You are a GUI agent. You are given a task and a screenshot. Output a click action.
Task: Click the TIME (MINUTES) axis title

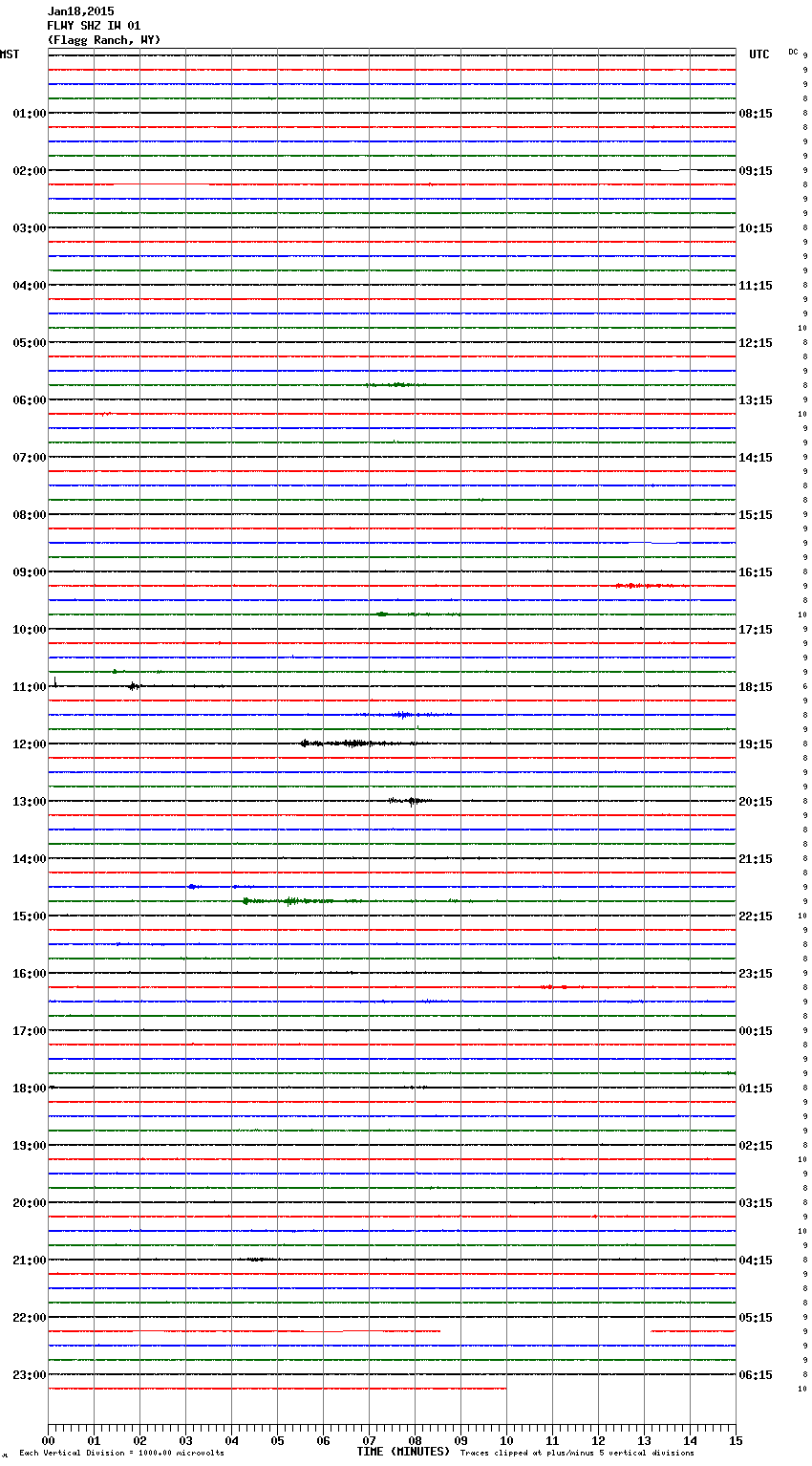click(403, 1452)
